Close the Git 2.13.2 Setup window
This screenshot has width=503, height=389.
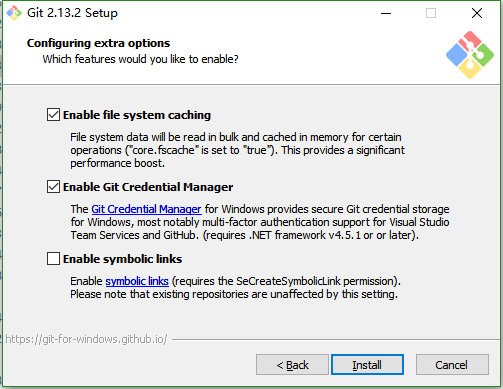point(477,13)
